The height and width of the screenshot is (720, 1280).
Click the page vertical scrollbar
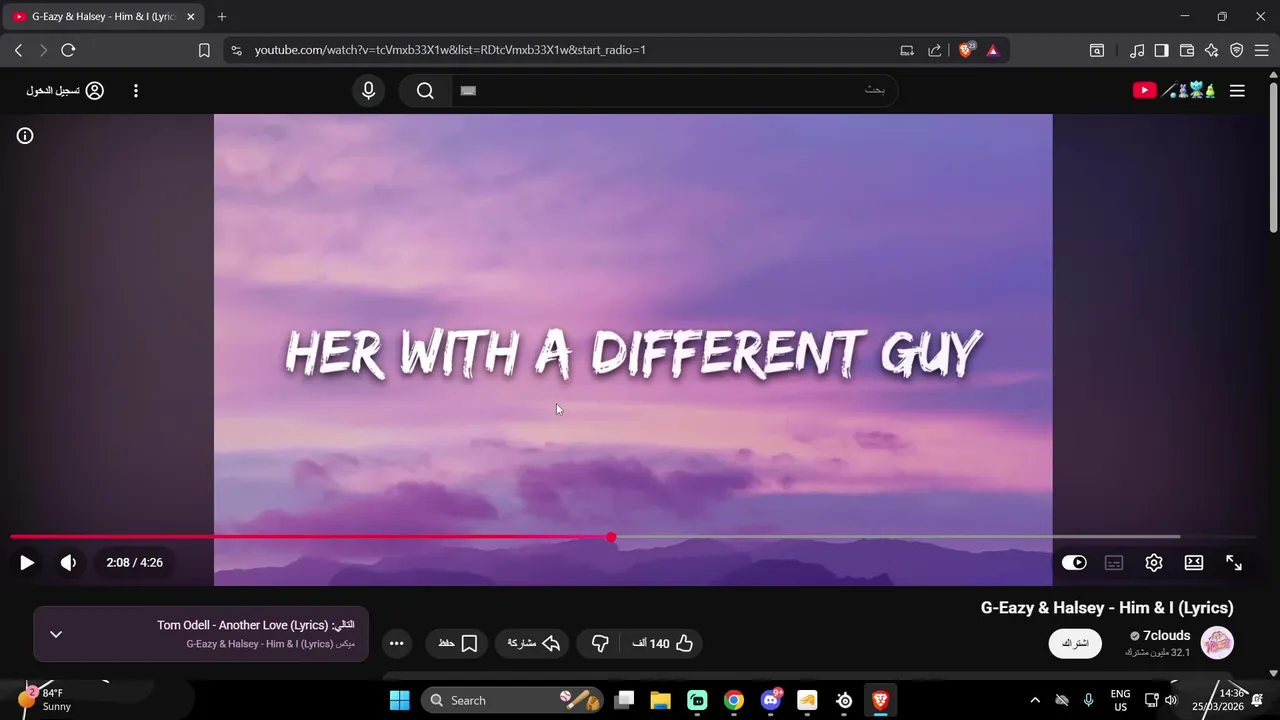pos(1273,155)
